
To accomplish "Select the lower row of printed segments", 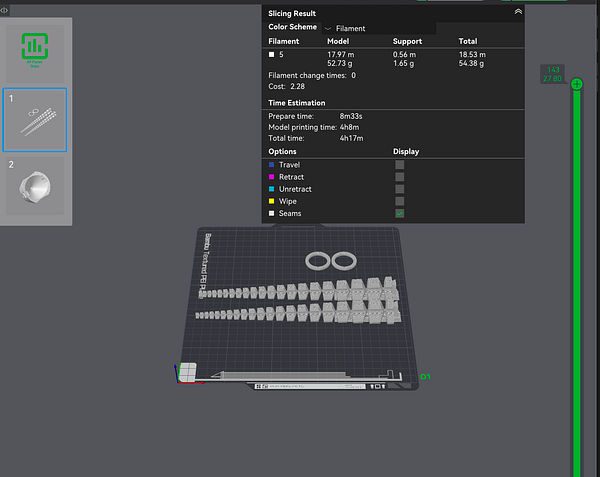I will (298, 312).
